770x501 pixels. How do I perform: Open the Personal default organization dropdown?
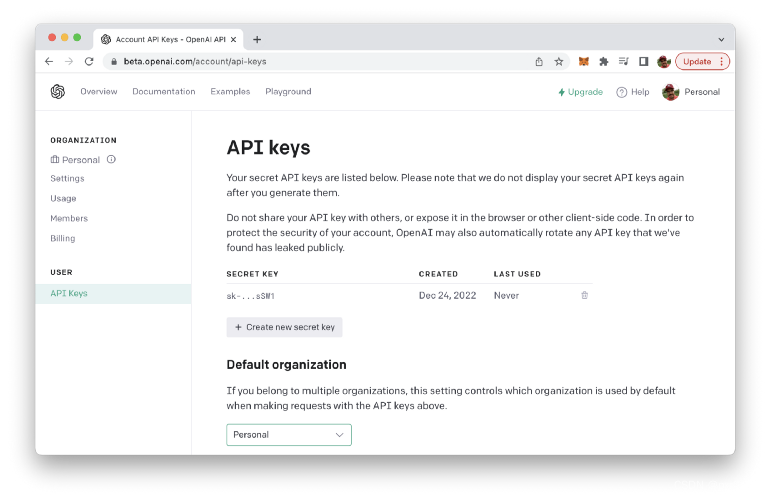click(x=289, y=435)
